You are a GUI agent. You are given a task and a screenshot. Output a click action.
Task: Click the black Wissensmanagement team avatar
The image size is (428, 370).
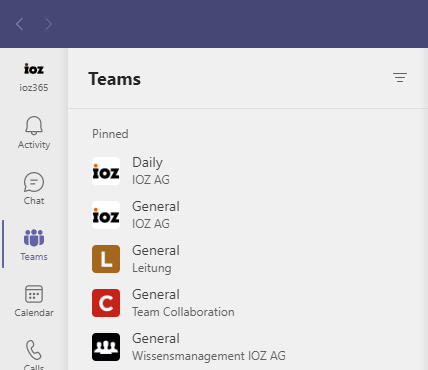pyautogui.click(x=106, y=347)
